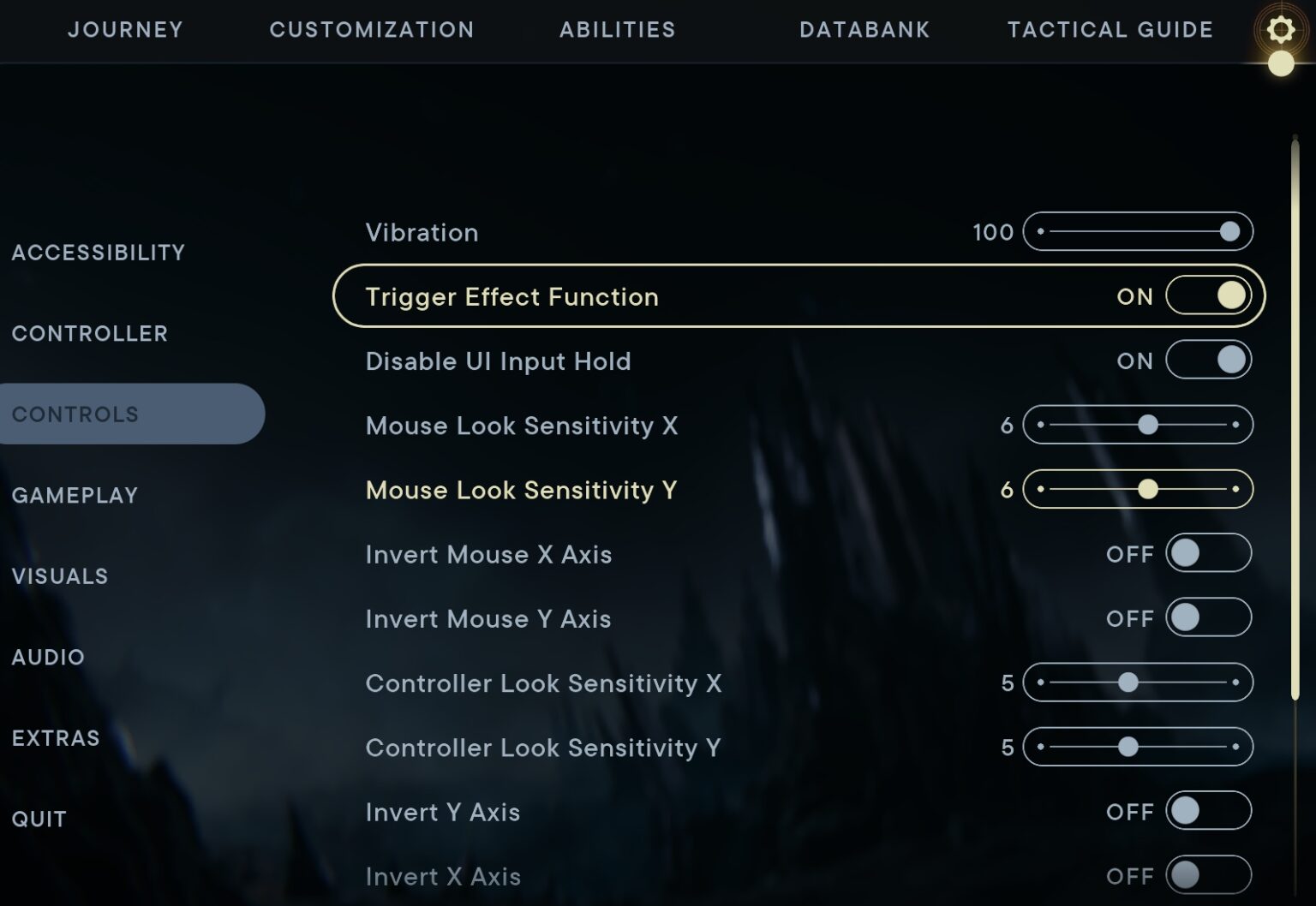Image resolution: width=1316 pixels, height=906 pixels.
Task: Click the Controller Look Sensitivity X slider handle
Action: tap(1127, 682)
